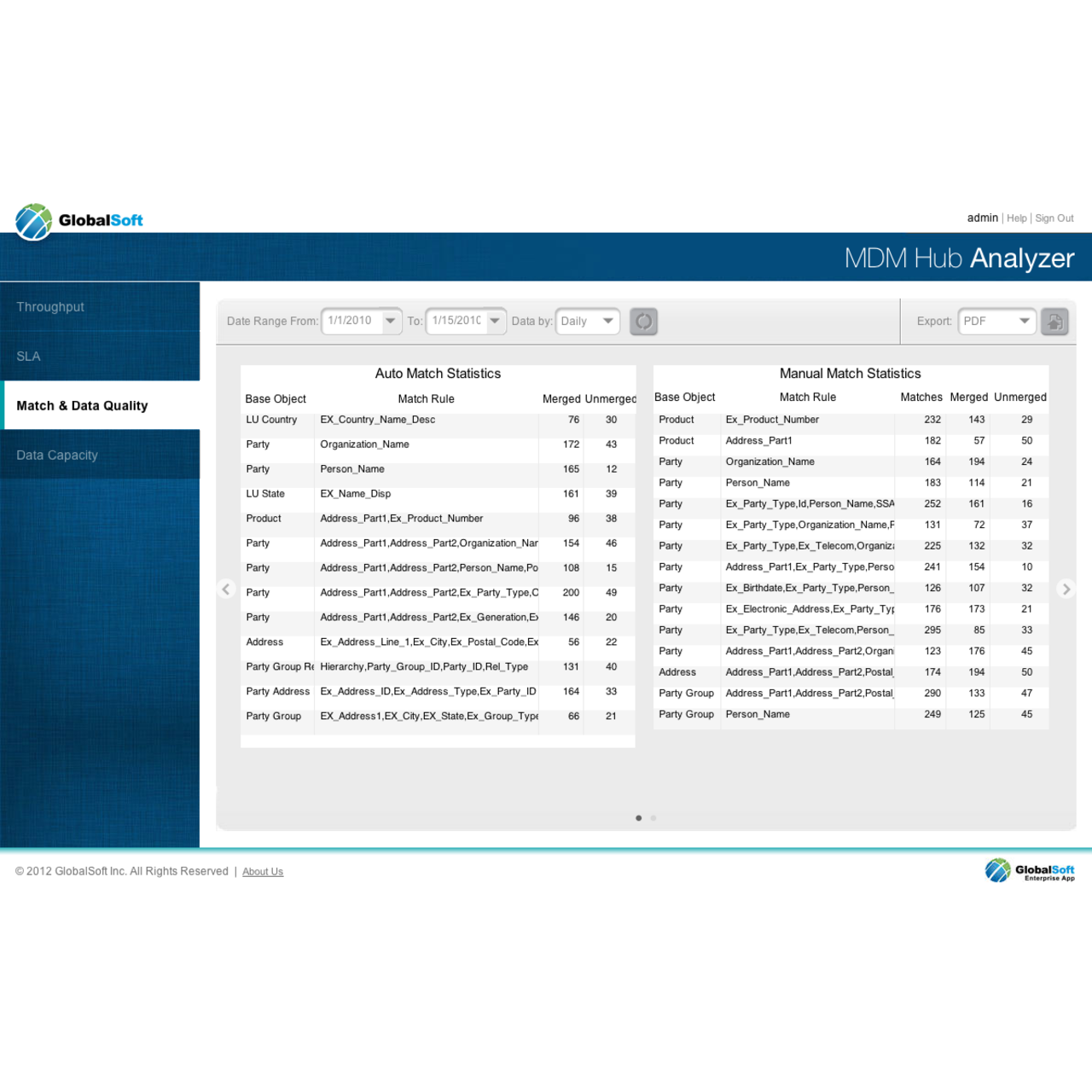Click the Merged column header in Auto Match
The width and height of the screenshot is (1092, 1092).
pyautogui.click(x=561, y=399)
